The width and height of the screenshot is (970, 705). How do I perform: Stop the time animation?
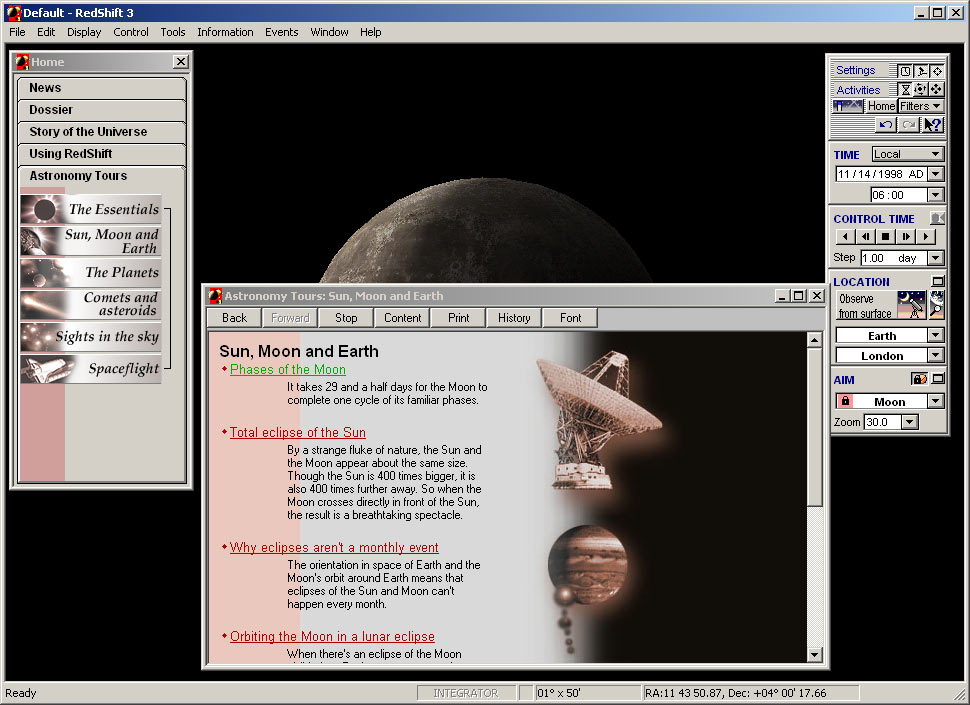pos(885,236)
